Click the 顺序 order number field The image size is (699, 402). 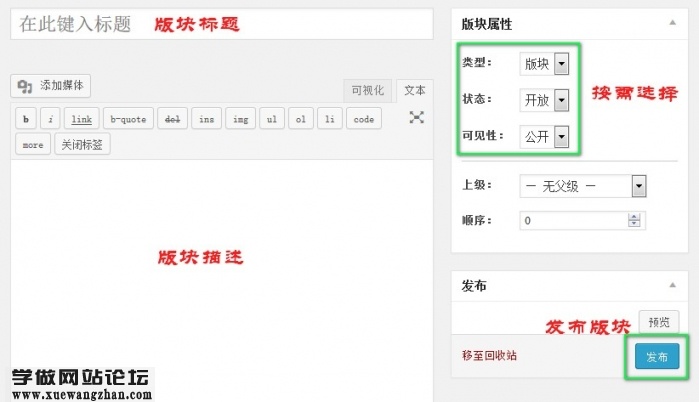582,221
